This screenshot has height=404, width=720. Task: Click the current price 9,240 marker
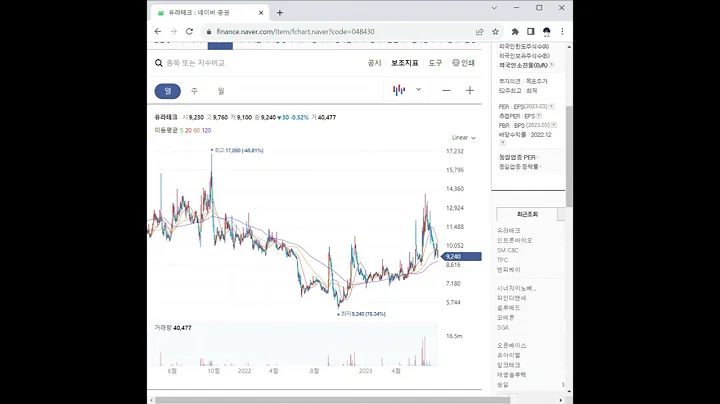pyautogui.click(x=461, y=257)
